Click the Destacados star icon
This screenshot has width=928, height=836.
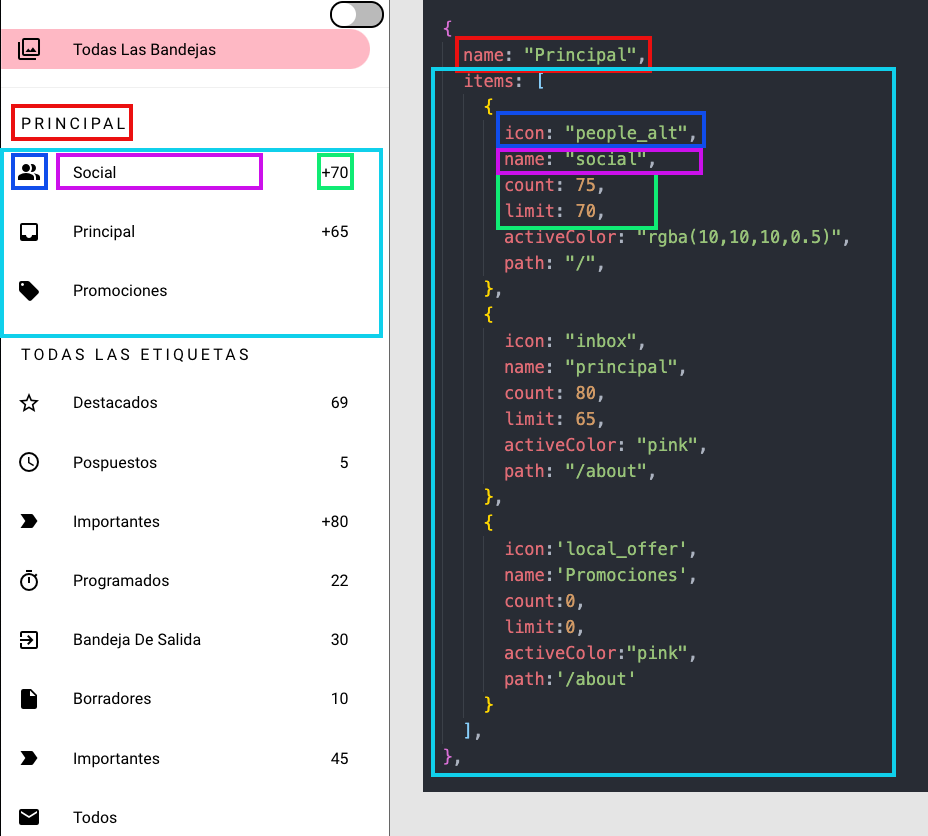coord(29,403)
